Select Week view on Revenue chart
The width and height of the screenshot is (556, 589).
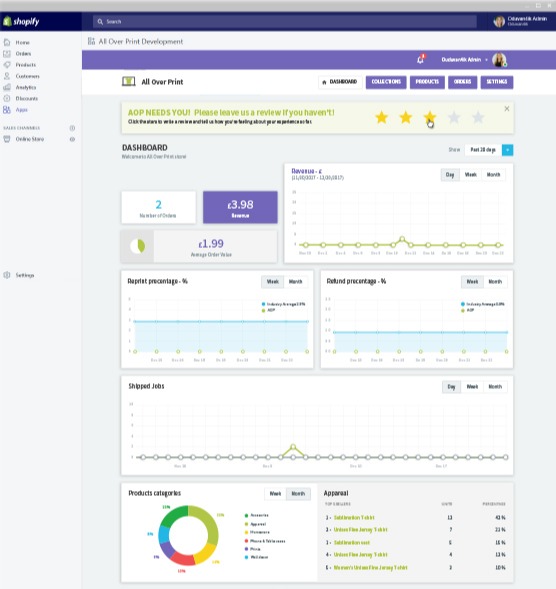471,175
